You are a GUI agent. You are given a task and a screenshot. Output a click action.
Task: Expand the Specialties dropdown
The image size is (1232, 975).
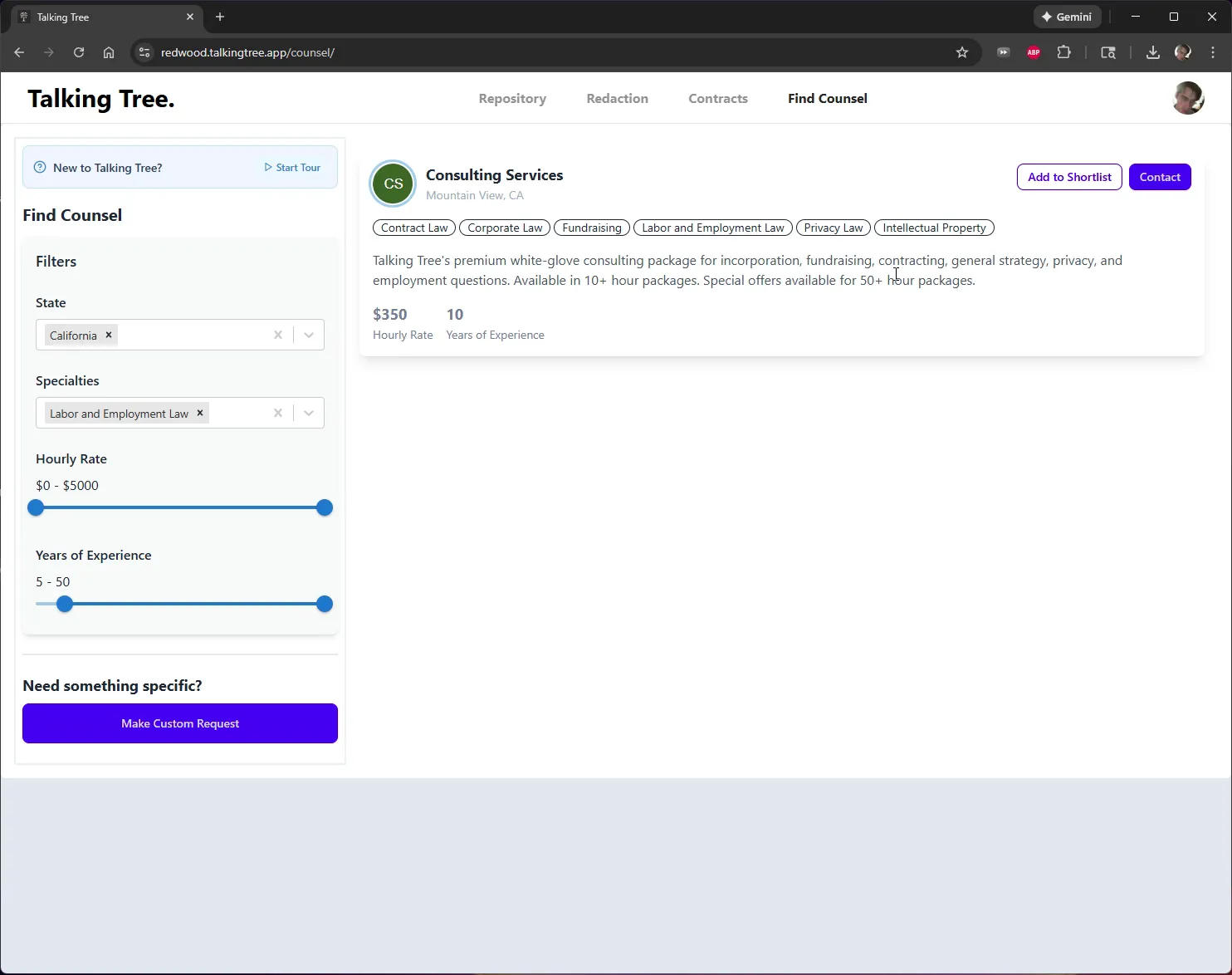[309, 413]
